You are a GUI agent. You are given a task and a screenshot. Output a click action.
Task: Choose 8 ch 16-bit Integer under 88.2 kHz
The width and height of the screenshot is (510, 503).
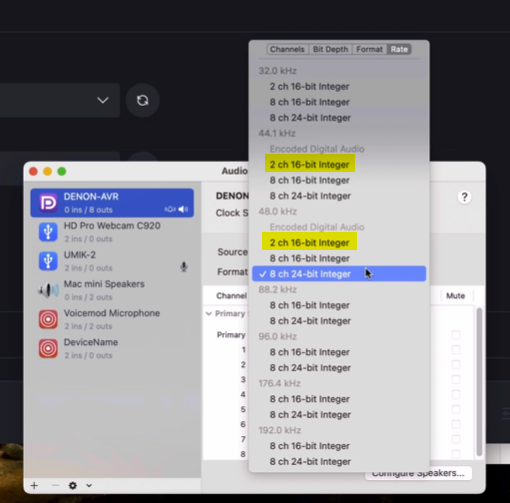(x=339, y=305)
